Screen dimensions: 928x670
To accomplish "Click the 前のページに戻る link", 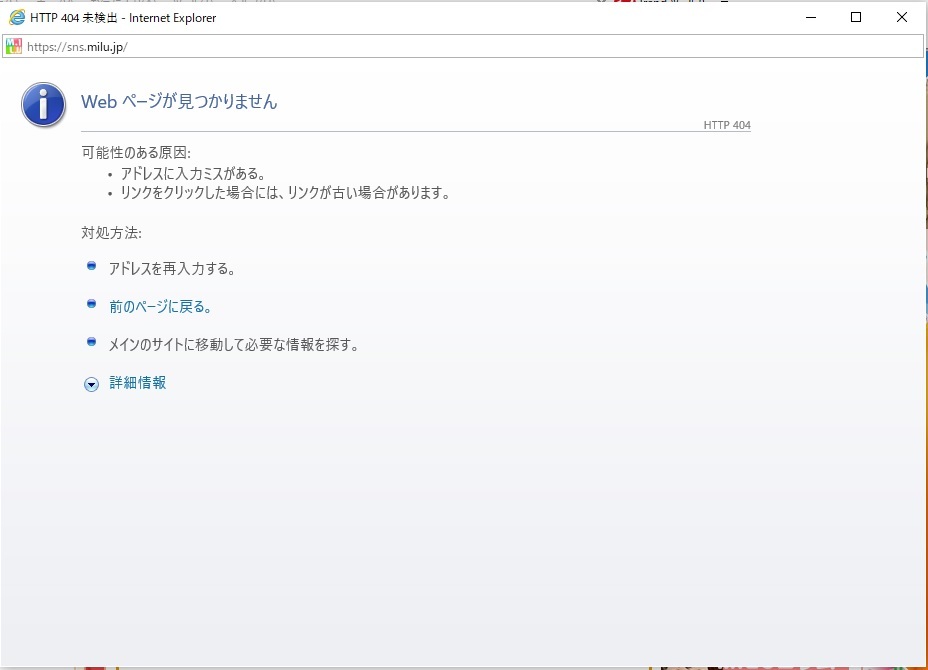I will [x=160, y=307].
